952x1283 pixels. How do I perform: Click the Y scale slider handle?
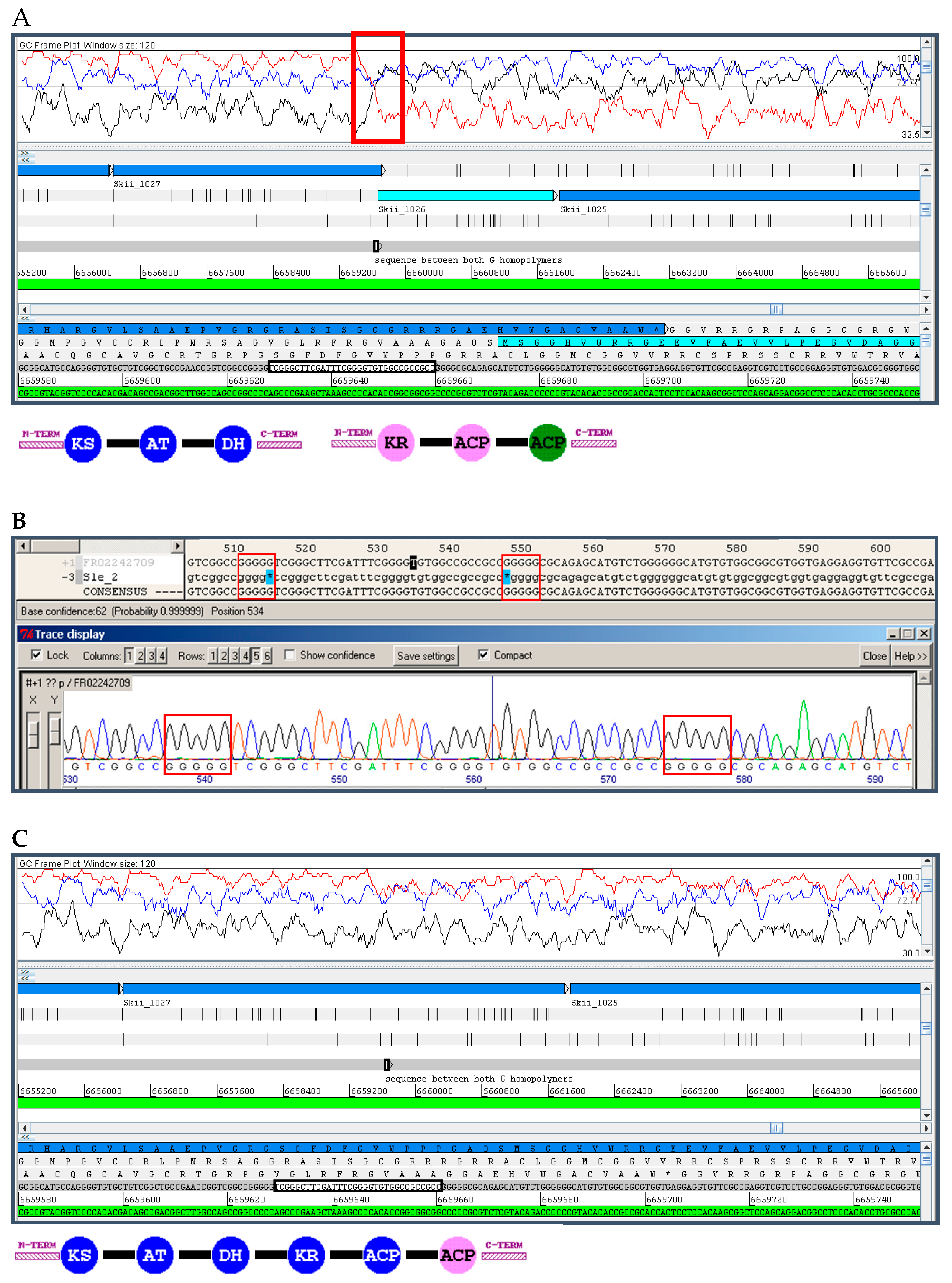pos(55,731)
